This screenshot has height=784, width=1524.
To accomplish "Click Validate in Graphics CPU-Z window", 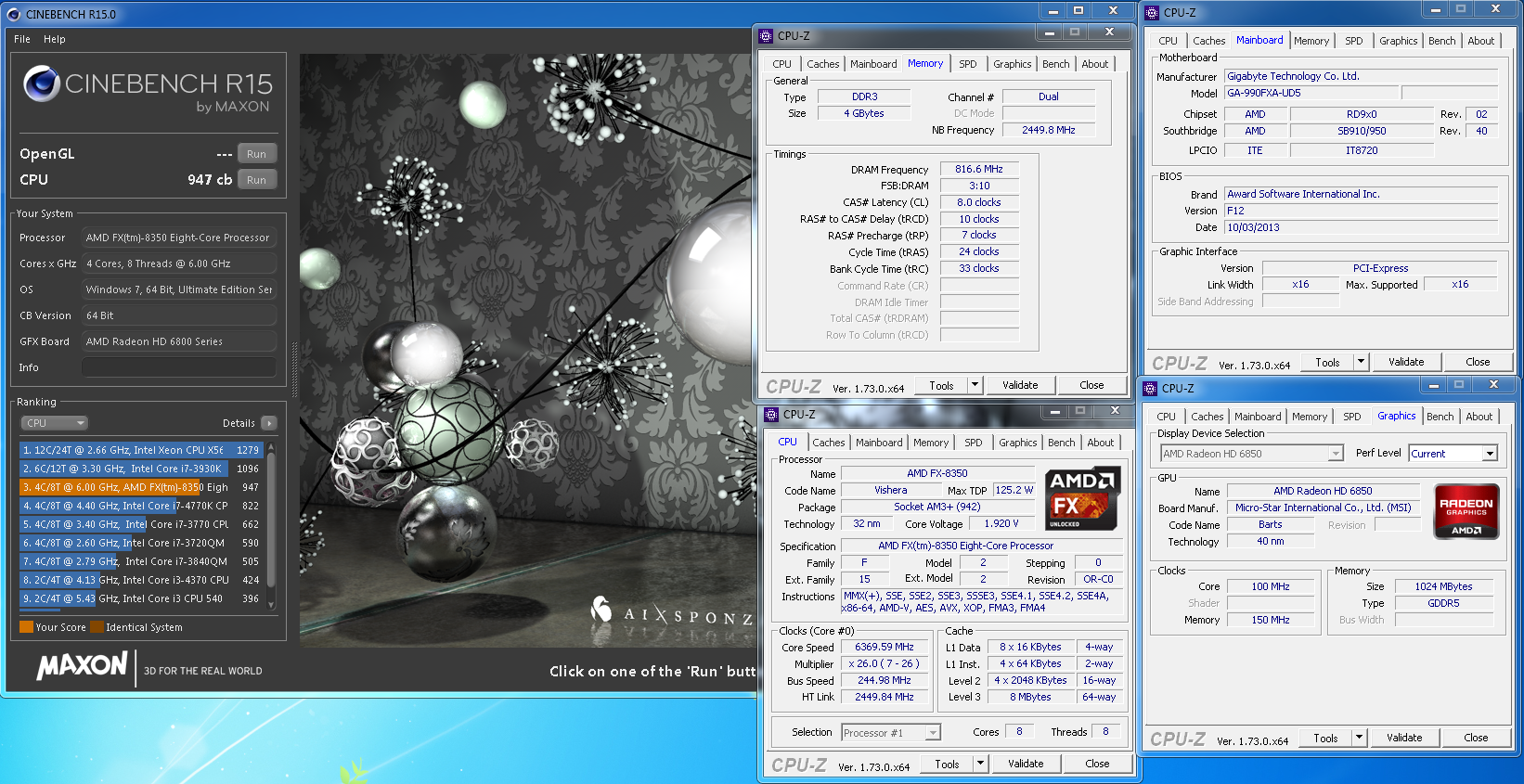I will (x=1404, y=738).
